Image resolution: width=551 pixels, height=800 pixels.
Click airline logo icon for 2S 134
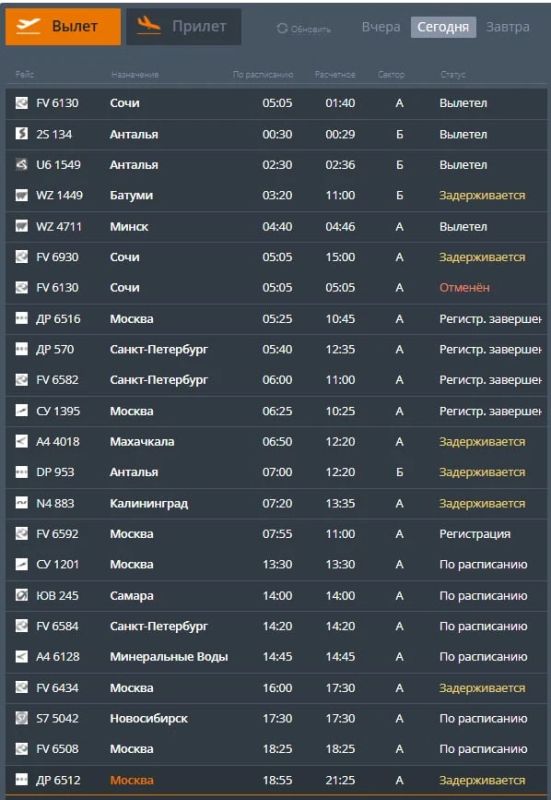tap(21, 134)
